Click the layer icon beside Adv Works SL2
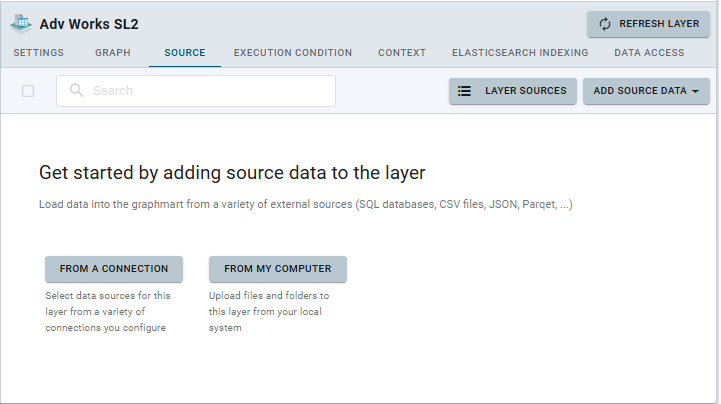Screen dimensions: 721x404 pyautogui.click(x=21, y=23)
